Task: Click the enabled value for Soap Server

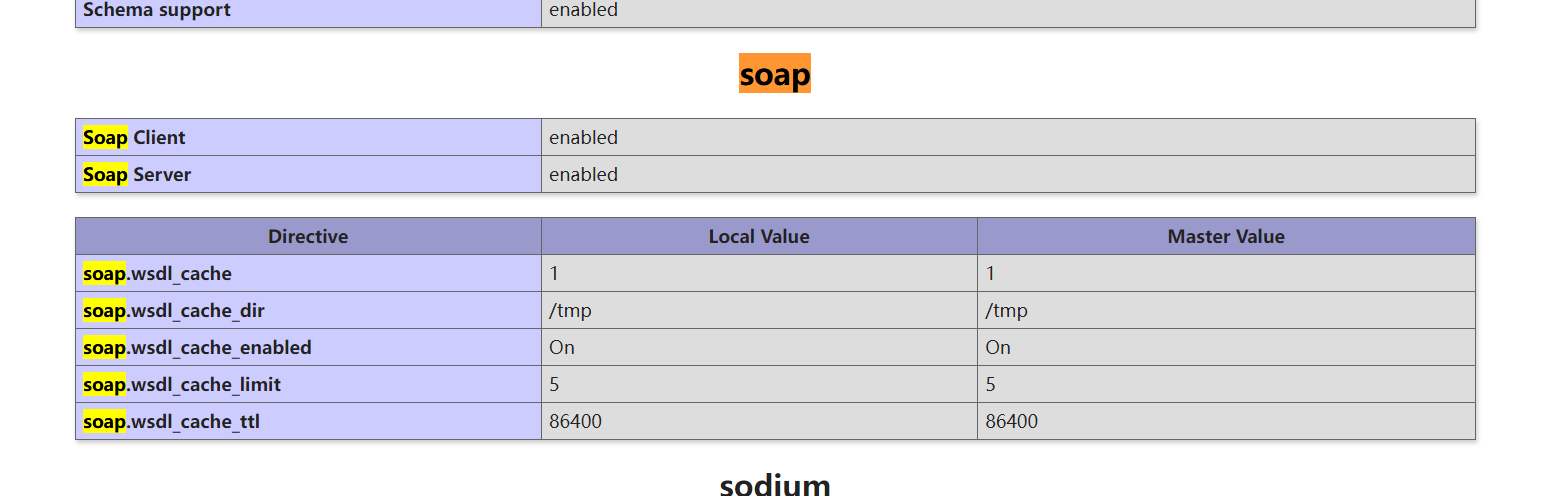Action: [x=583, y=175]
